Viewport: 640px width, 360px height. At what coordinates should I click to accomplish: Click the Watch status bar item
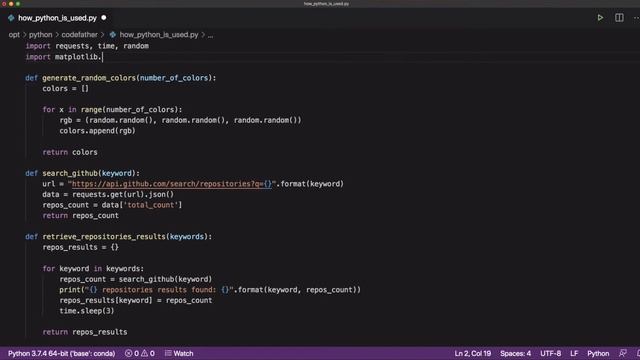point(179,353)
